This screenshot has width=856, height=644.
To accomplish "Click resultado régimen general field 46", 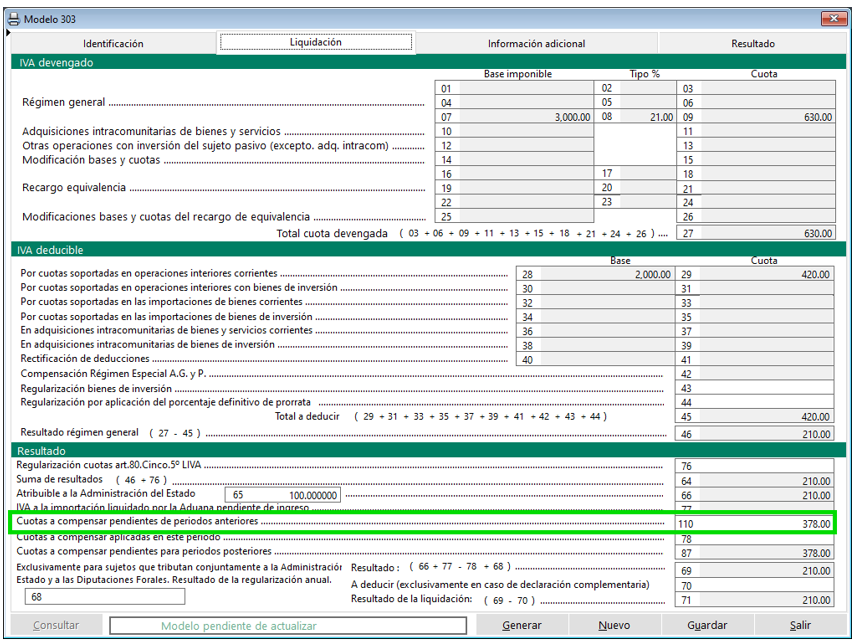I will (x=754, y=434).
